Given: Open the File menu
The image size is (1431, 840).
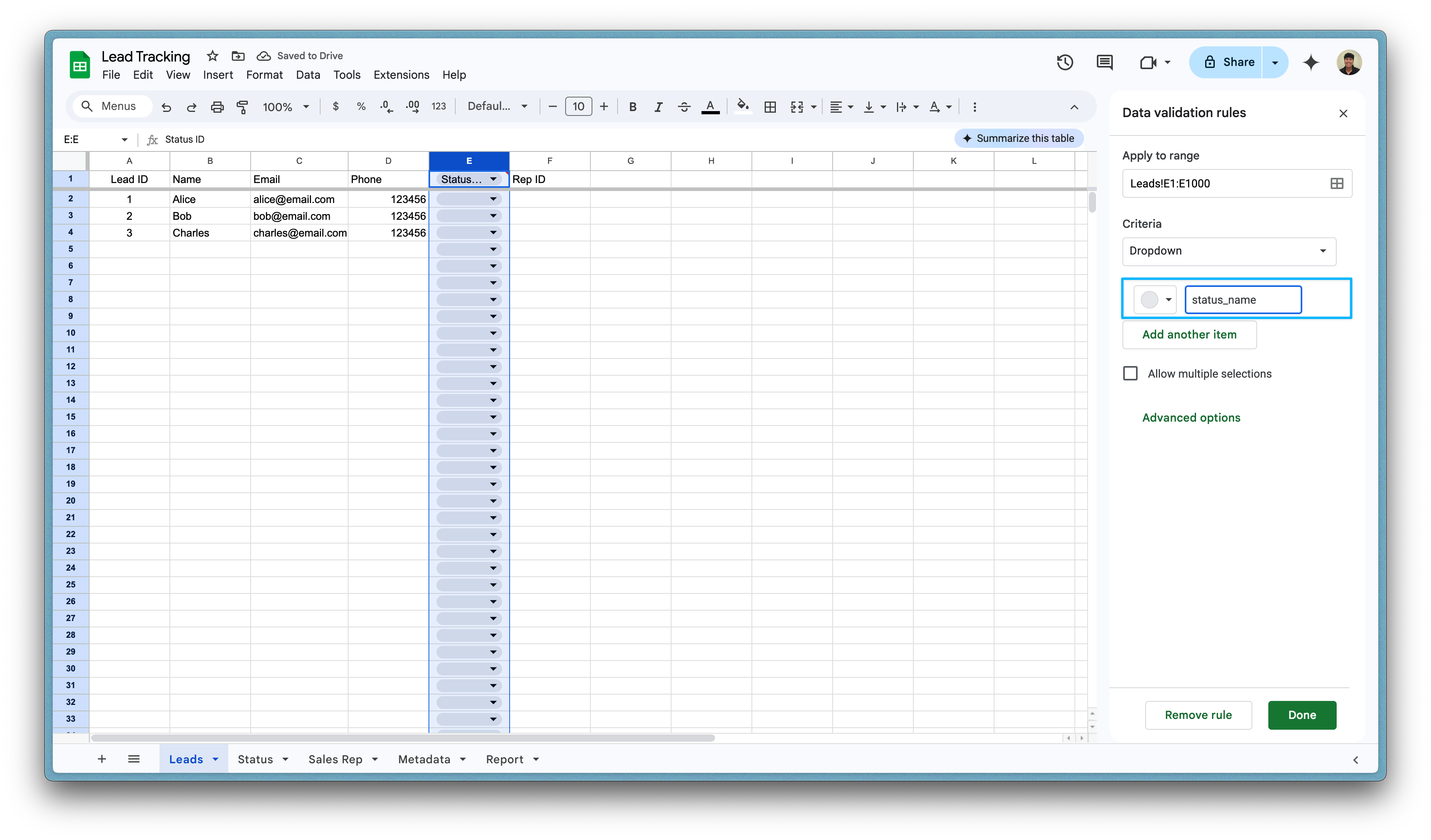Looking at the screenshot, I should tap(111, 75).
